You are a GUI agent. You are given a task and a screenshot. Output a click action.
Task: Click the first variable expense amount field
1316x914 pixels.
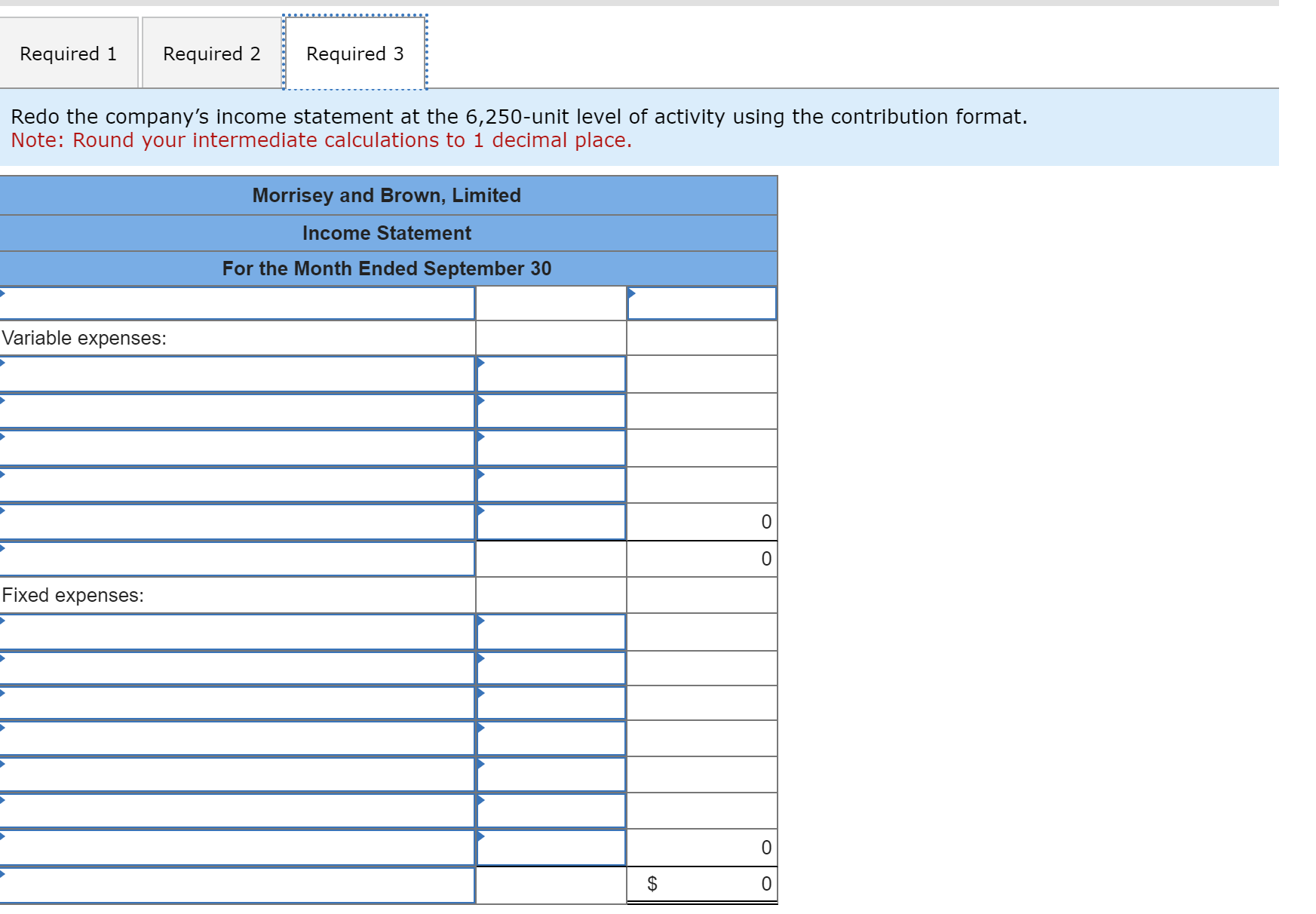click(551, 374)
